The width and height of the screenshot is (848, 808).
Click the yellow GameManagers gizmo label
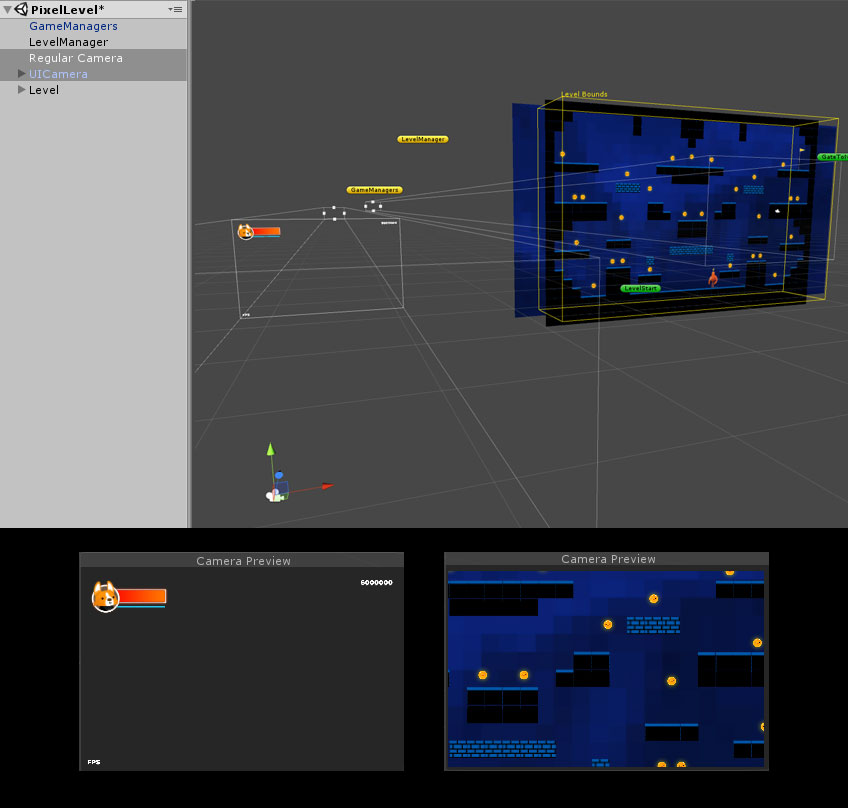click(375, 189)
